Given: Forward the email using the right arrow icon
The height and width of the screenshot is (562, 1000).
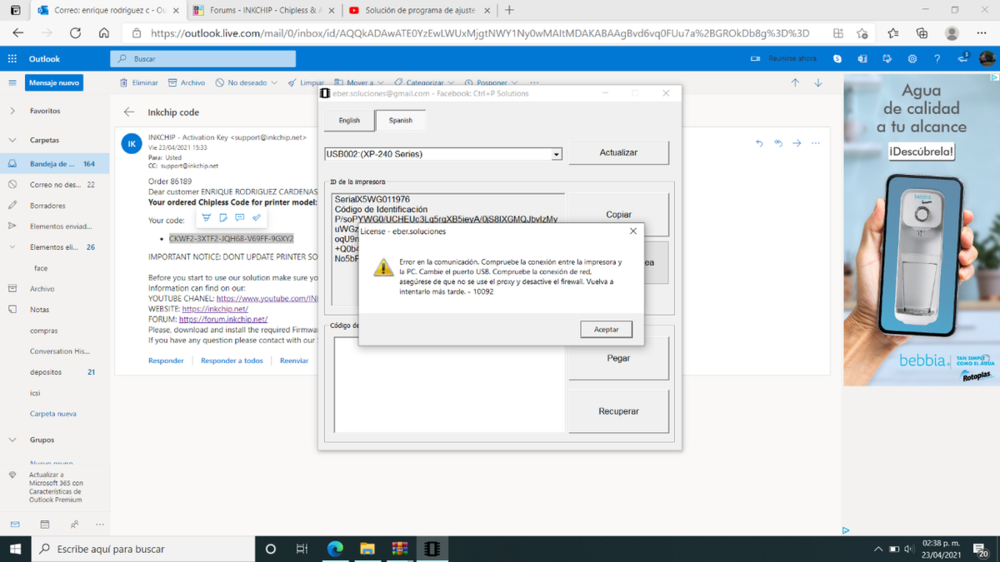Looking at the screenshot, I should (797, 144).
